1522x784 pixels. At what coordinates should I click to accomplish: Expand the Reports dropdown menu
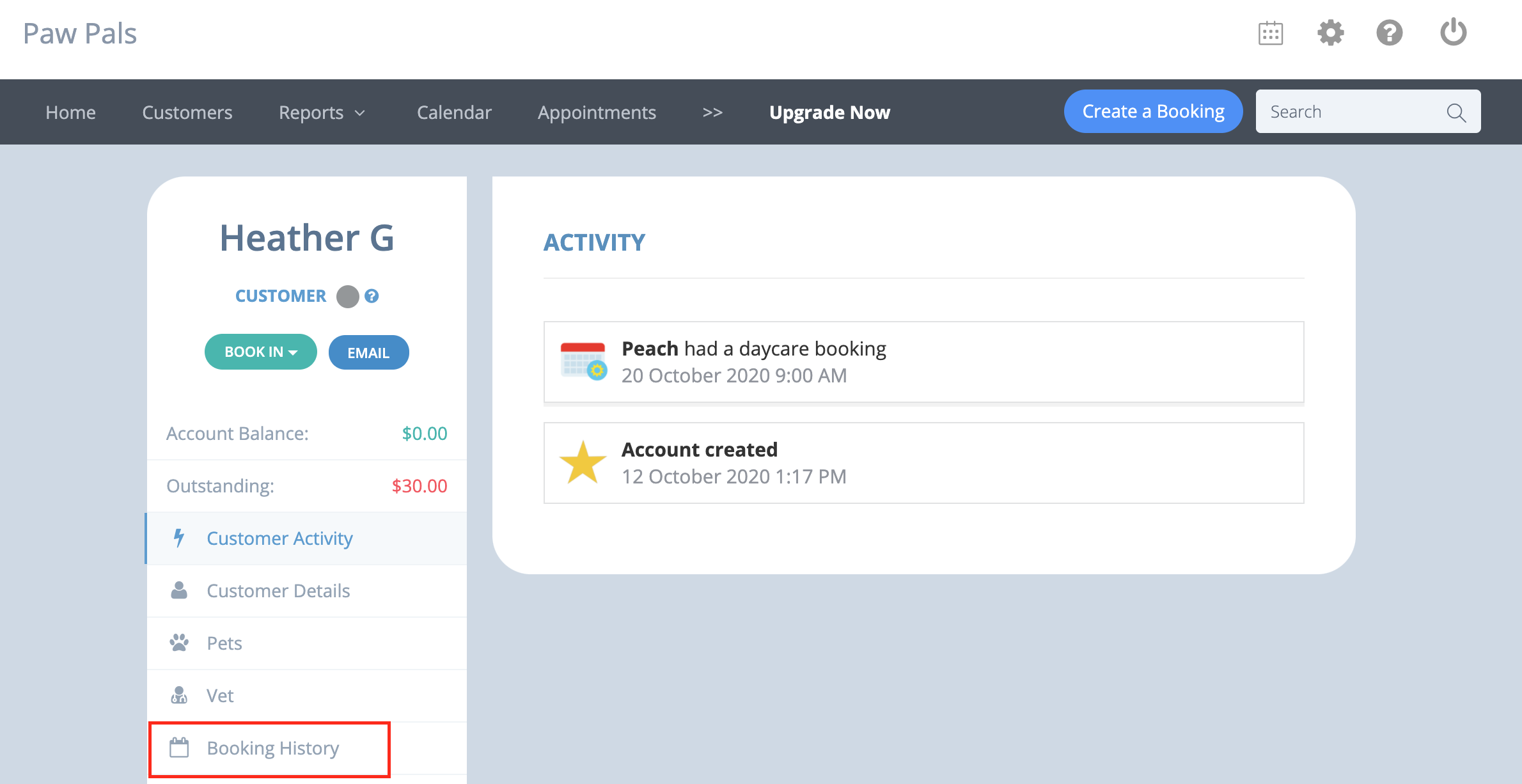(322, 113)
